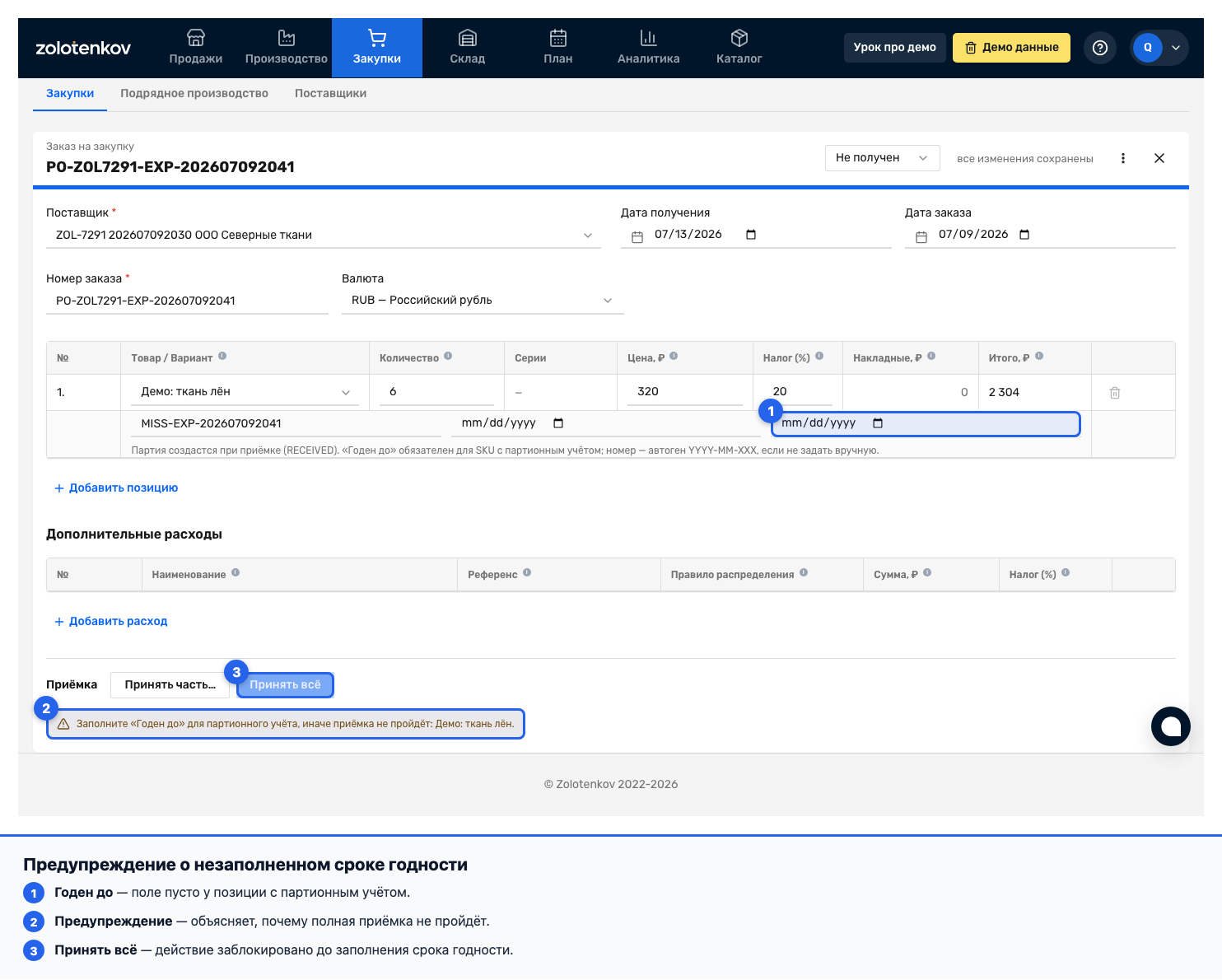The width and height of the screenshot is (1222, 980).
Task: Expand the Валюта RUB dropdown
Action: (608, 301)
